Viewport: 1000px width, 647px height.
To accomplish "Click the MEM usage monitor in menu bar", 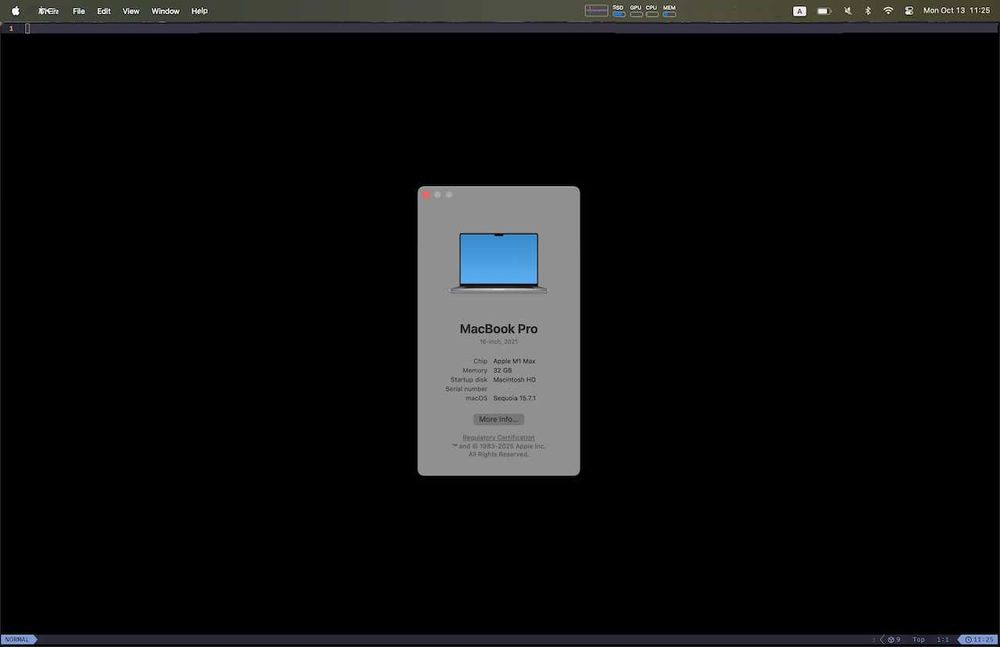I will 669,11.
